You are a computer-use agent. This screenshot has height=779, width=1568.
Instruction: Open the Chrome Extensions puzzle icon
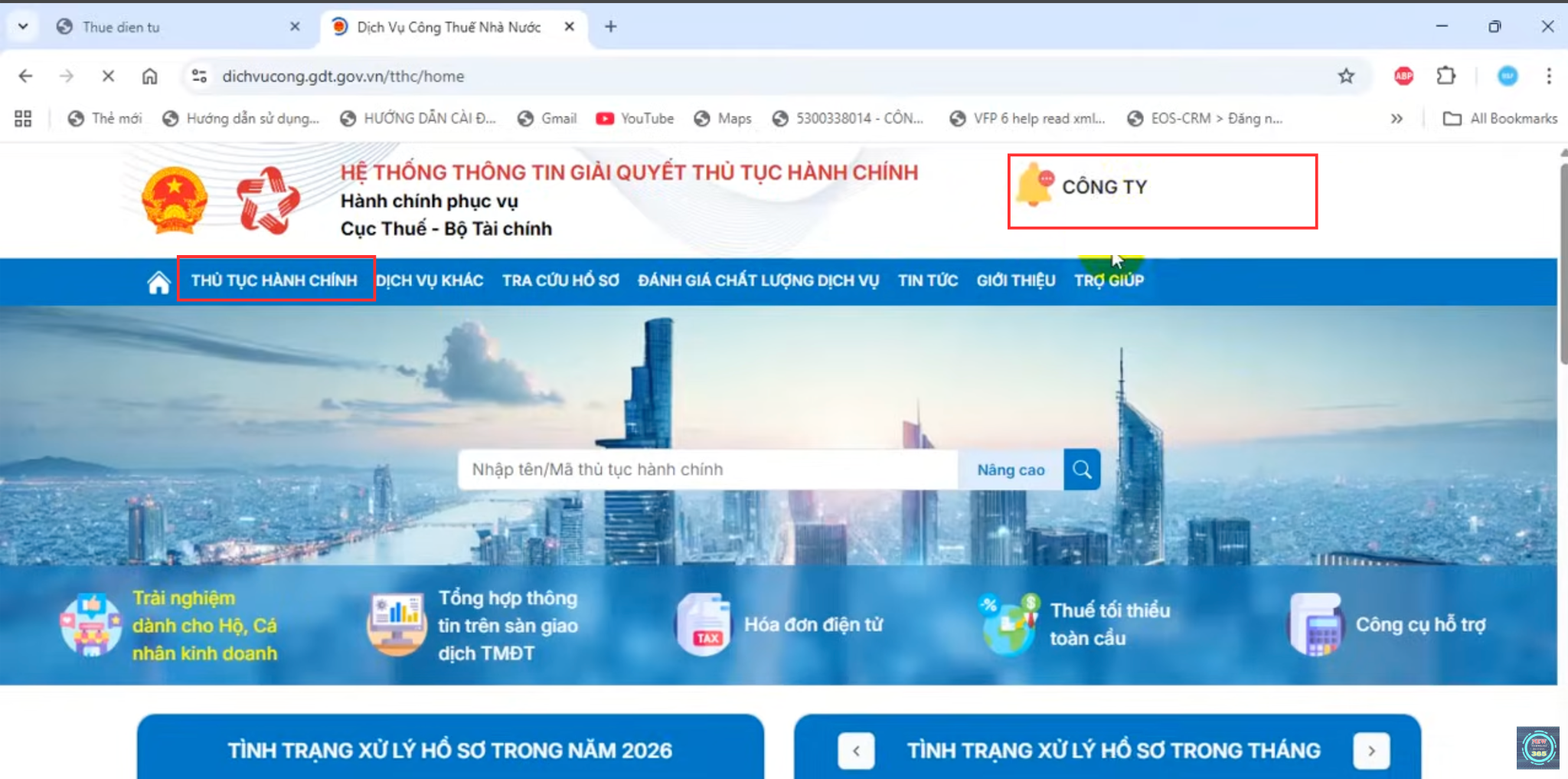coord(1445,76)
